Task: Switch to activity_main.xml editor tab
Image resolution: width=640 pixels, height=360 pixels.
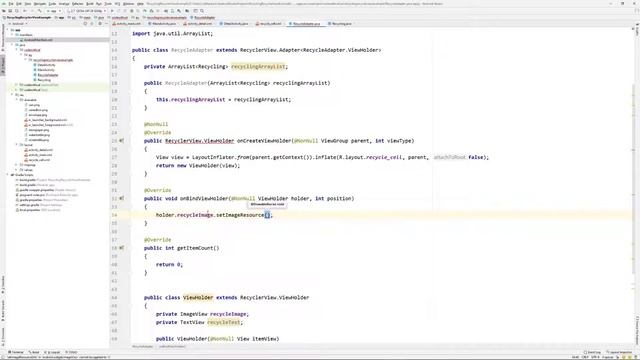Action: [127, 24]
